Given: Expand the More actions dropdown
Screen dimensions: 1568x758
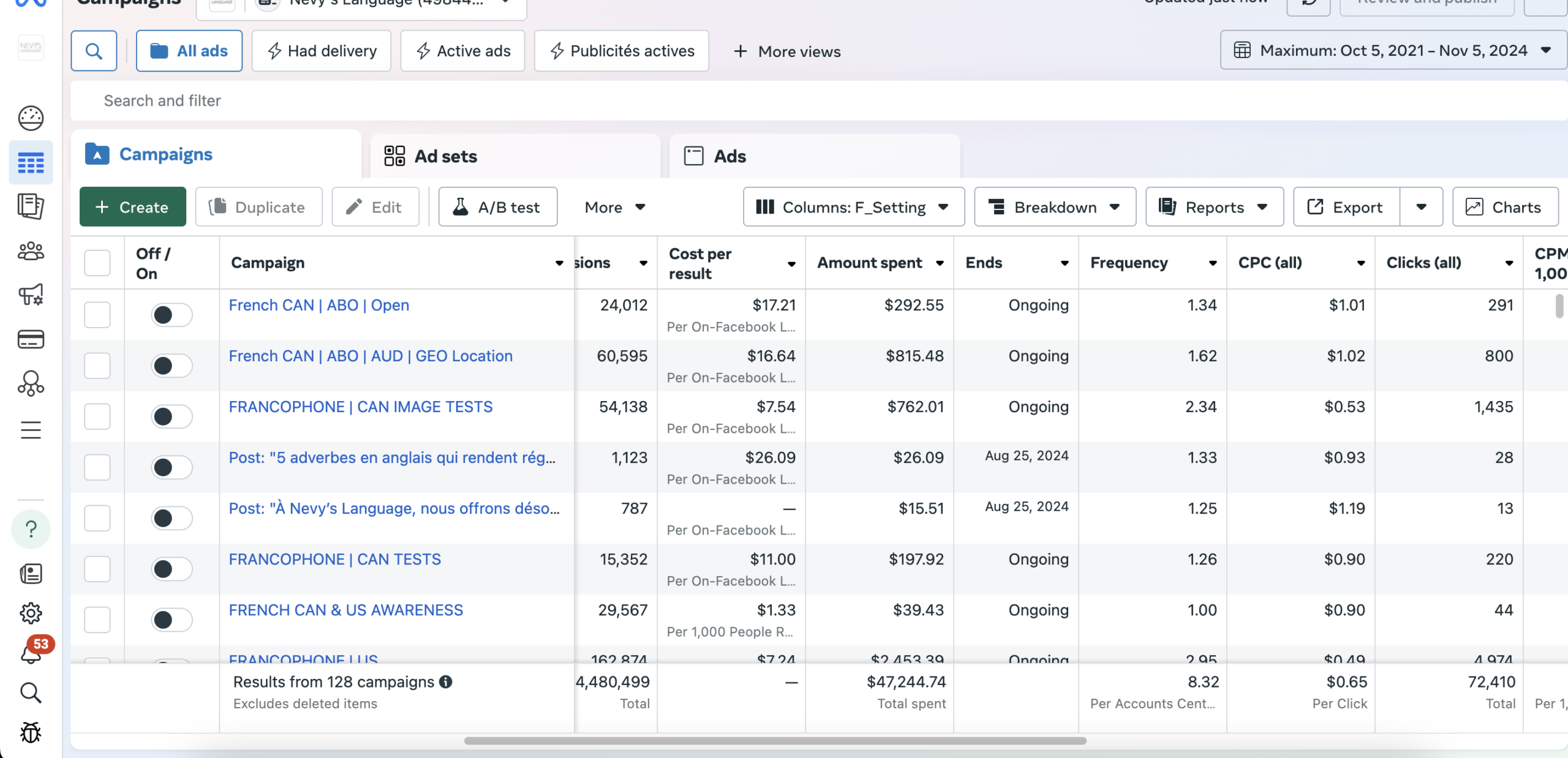Looking at the screenshot, I should tap(616, 207).
